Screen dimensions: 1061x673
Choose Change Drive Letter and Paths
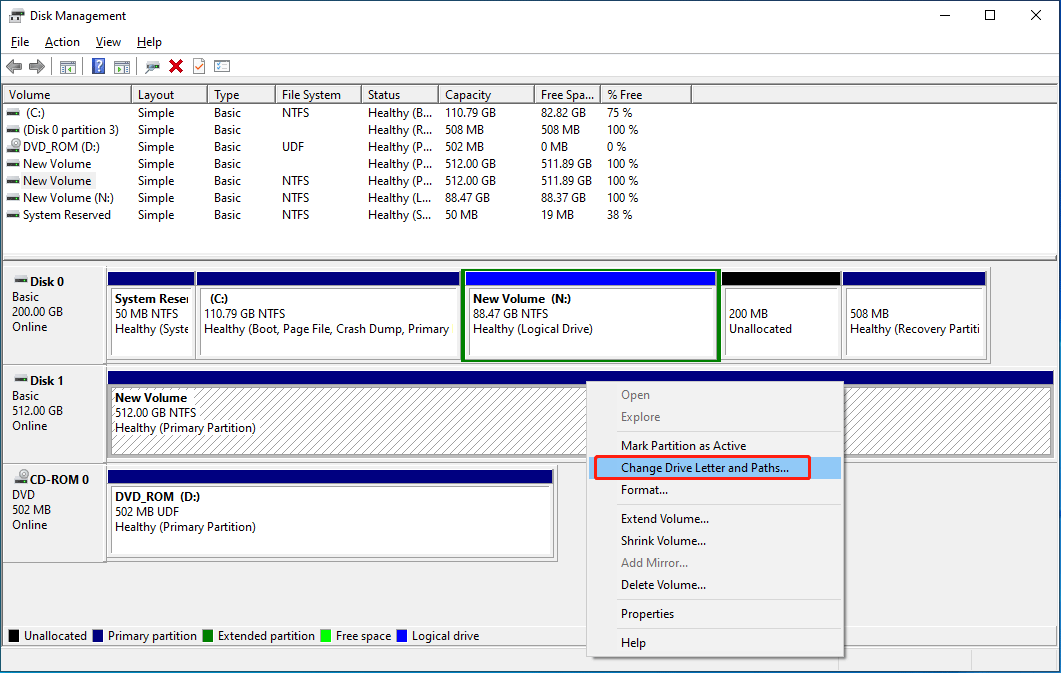(x=703, y=468)
